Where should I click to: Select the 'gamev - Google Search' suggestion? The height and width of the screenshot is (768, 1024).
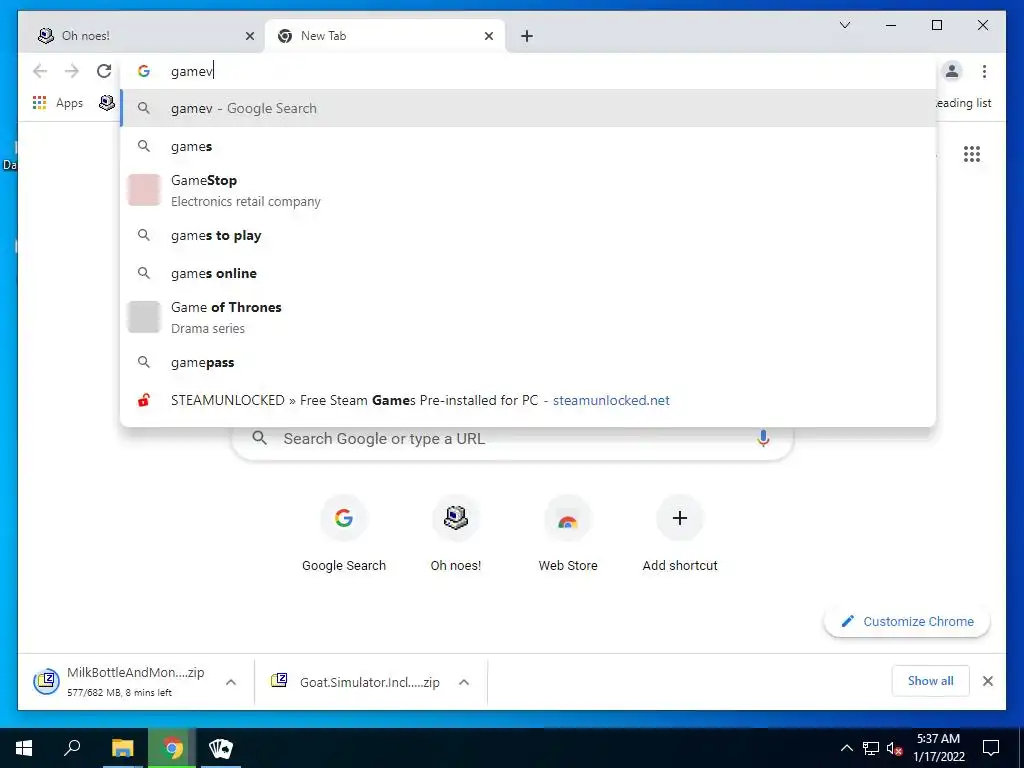pos(528,108)
